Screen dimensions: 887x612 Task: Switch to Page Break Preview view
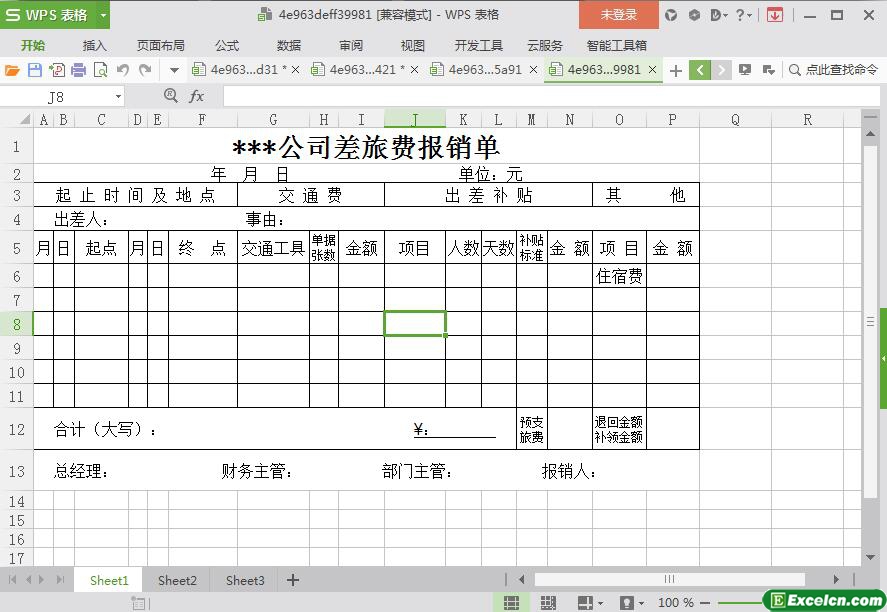(x=547, y=603)
